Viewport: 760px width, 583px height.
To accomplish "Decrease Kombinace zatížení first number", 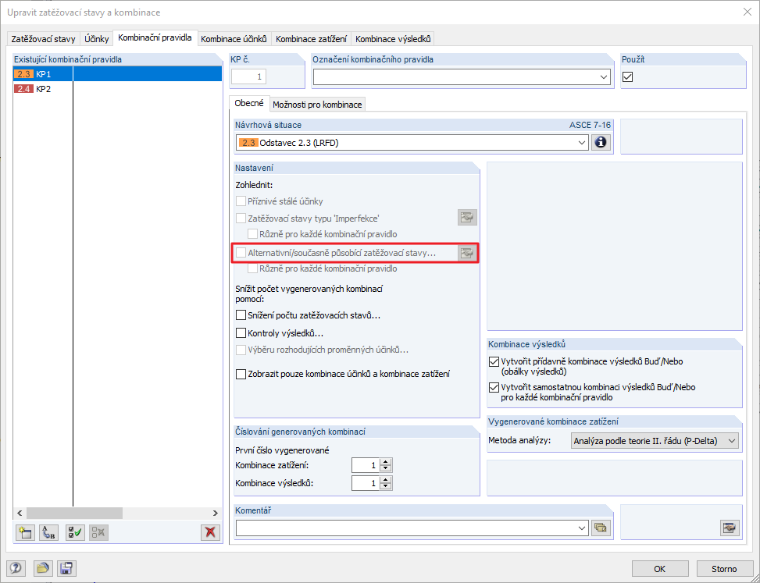I will 386,469.
